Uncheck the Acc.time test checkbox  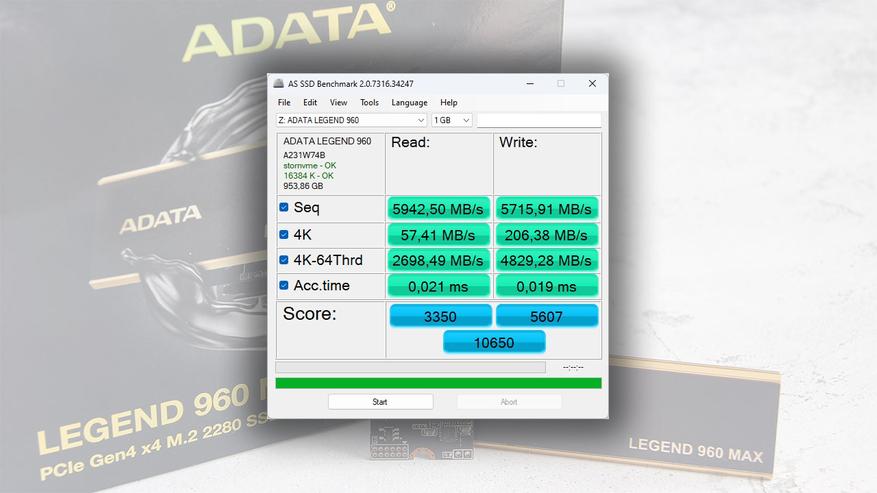(284, 285)
